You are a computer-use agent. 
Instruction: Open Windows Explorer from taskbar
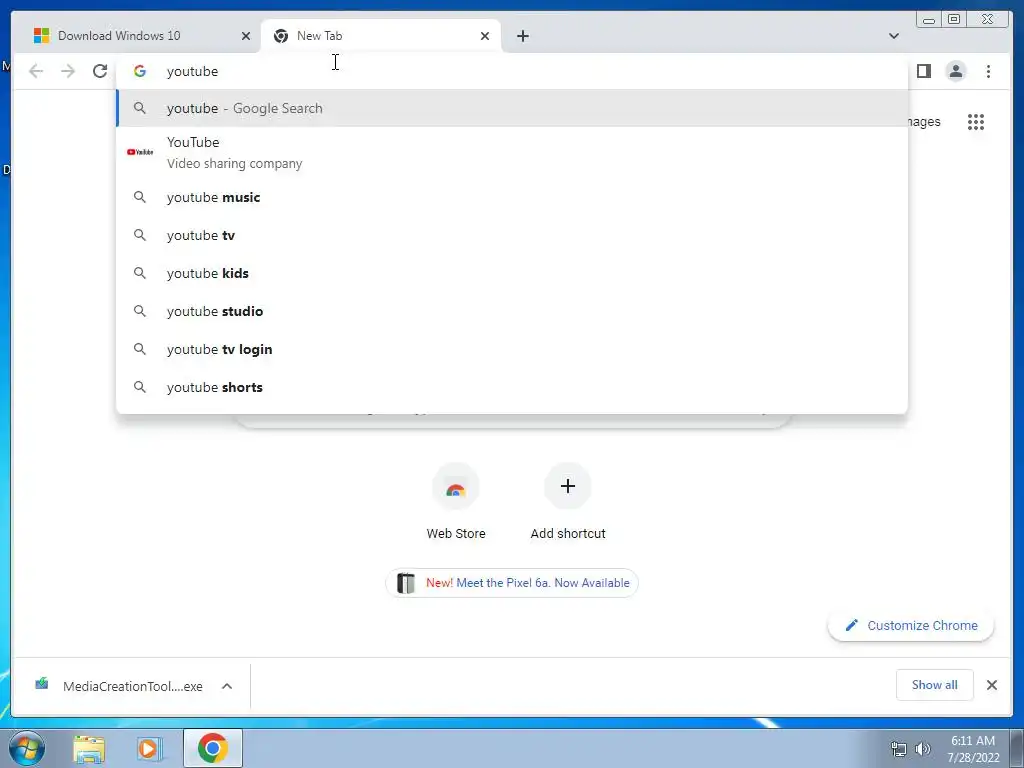pos(89,748)
